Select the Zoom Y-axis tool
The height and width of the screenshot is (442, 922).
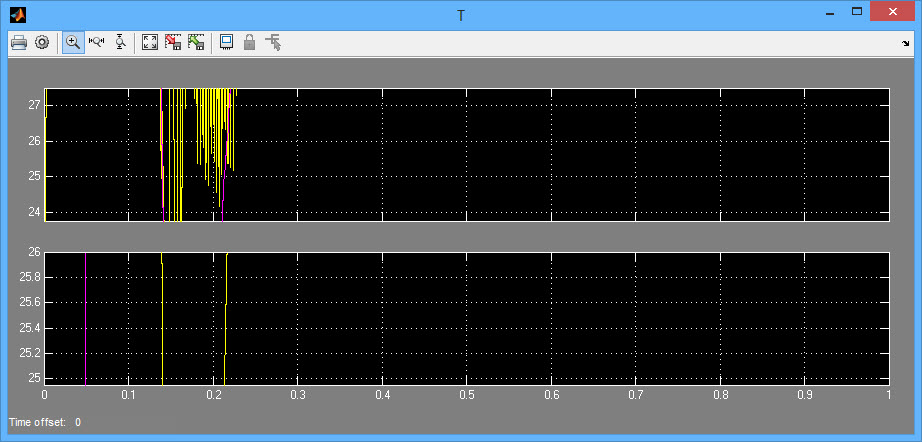(x=121, y=42)
